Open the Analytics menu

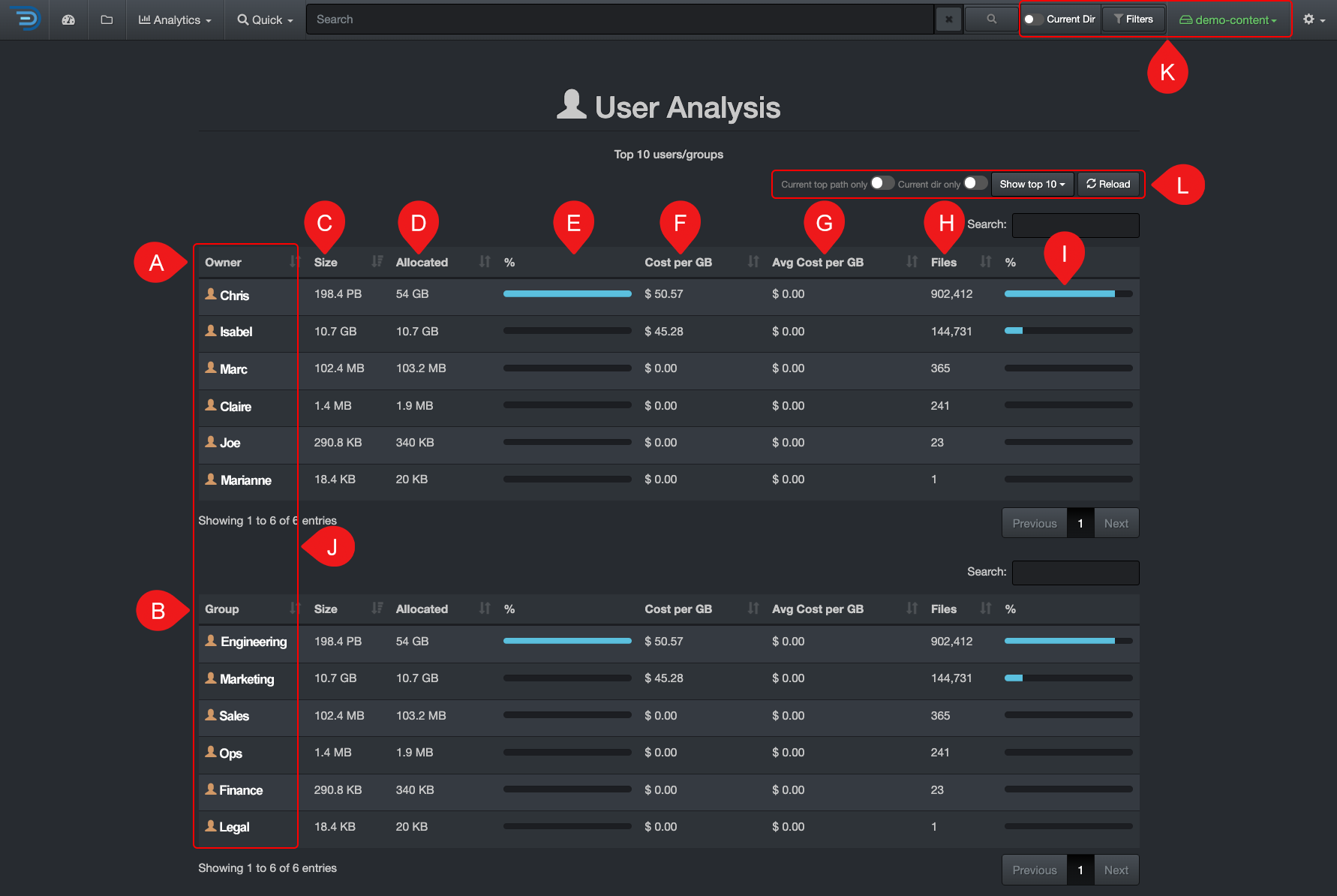pos(174,20)
